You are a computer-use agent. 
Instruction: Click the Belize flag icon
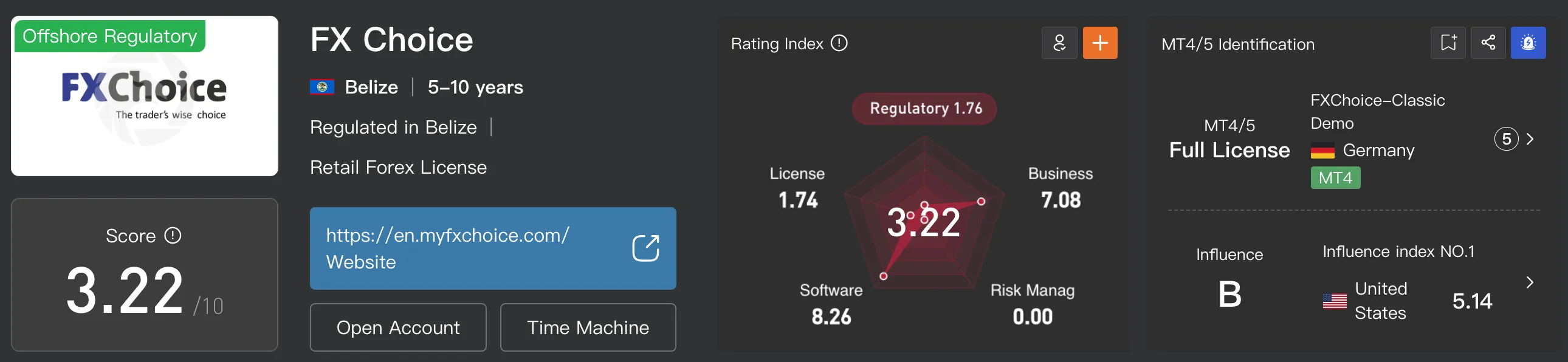coord(322,87)
